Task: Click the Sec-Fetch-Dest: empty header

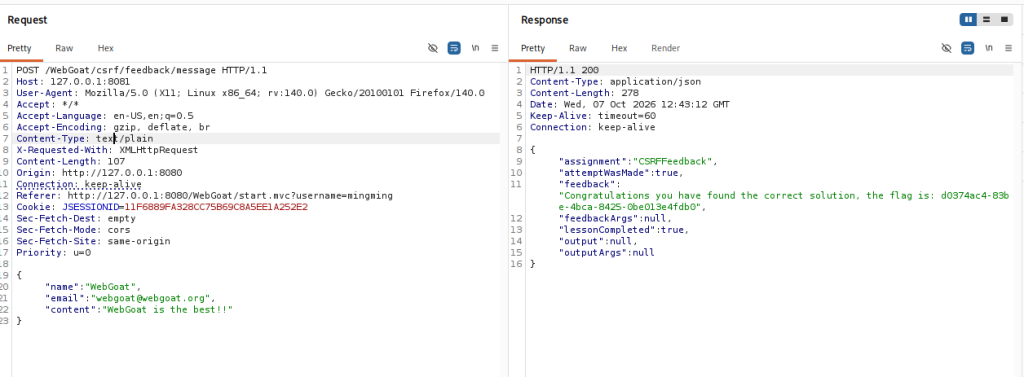Action: [76, 218]
